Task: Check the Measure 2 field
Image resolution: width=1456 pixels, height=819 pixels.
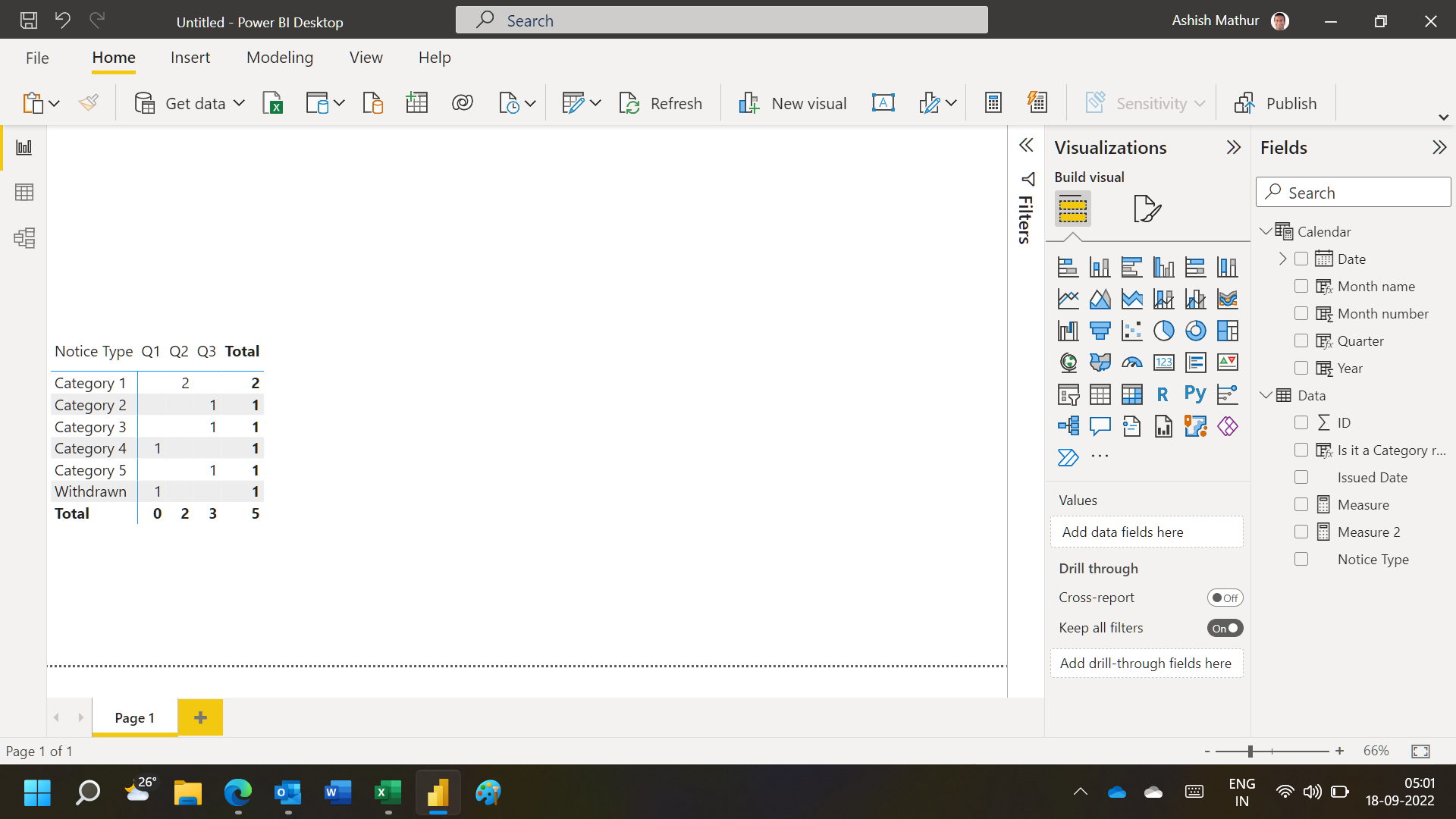Action: point(1301,532)
